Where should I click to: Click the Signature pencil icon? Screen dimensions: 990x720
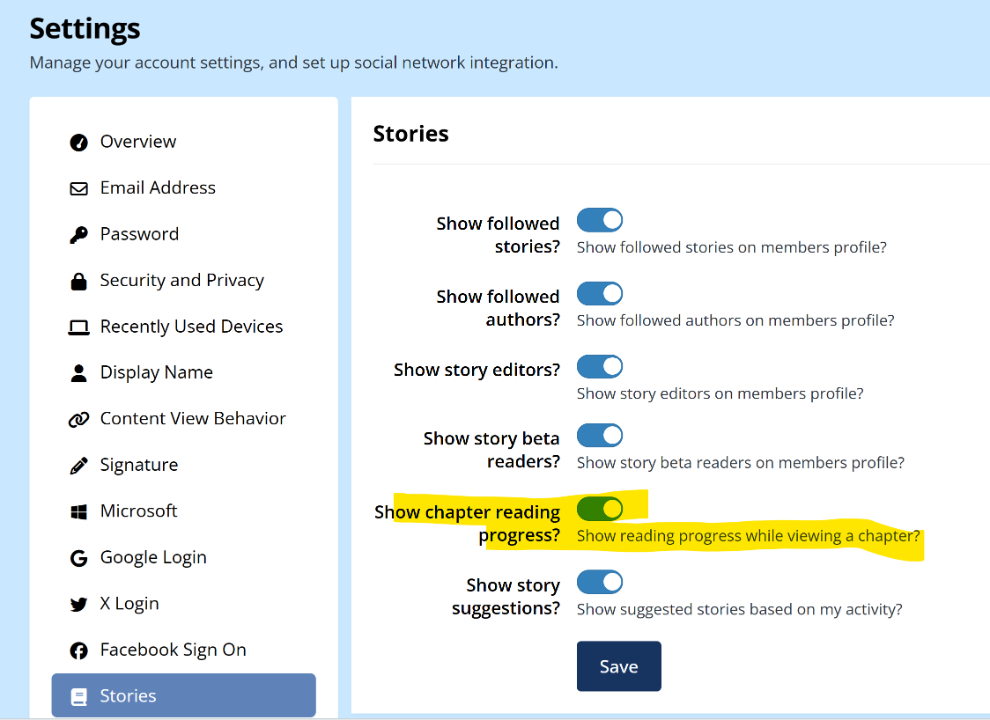78,466
